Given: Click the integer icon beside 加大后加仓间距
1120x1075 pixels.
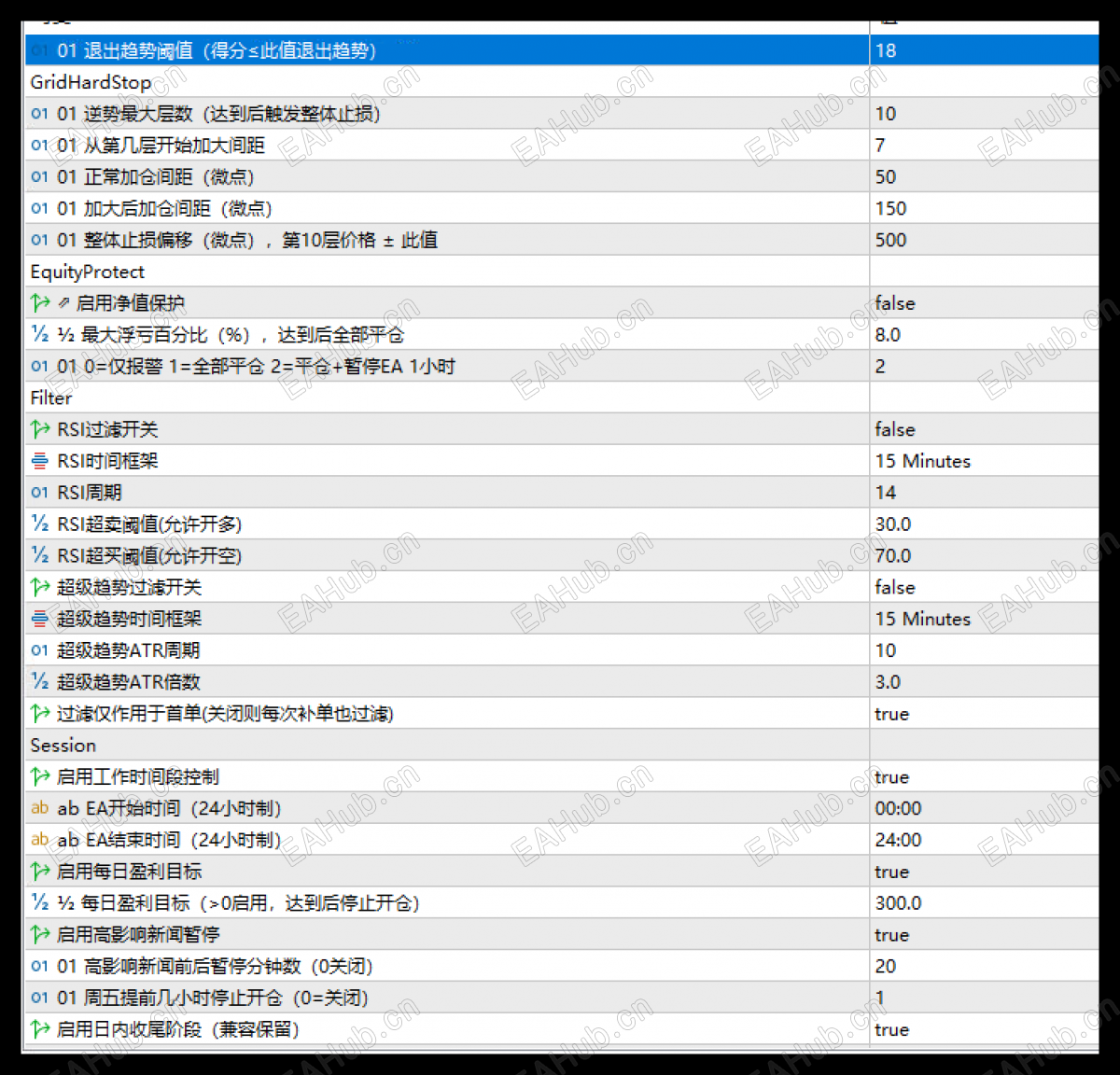Looking at the screenshot, I should click(39, 209).
